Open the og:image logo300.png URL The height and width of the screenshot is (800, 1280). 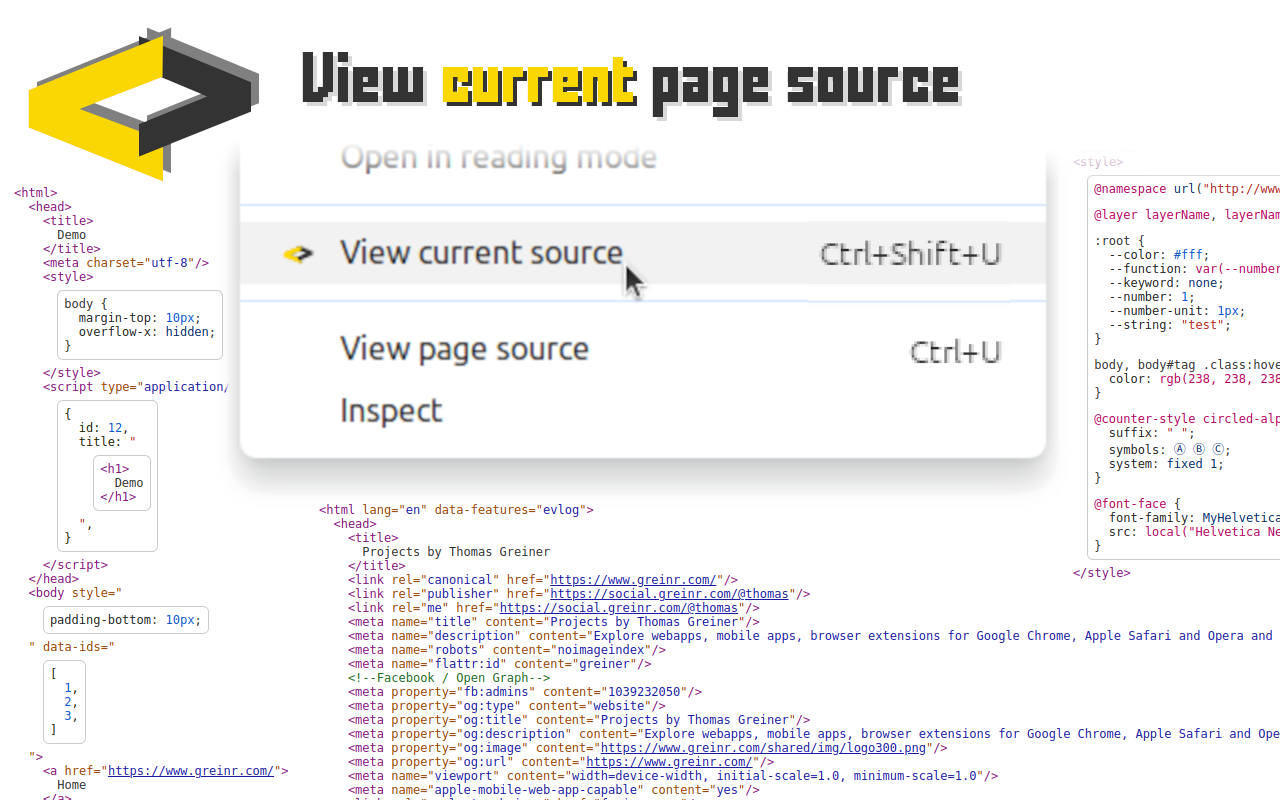[763, 748]
